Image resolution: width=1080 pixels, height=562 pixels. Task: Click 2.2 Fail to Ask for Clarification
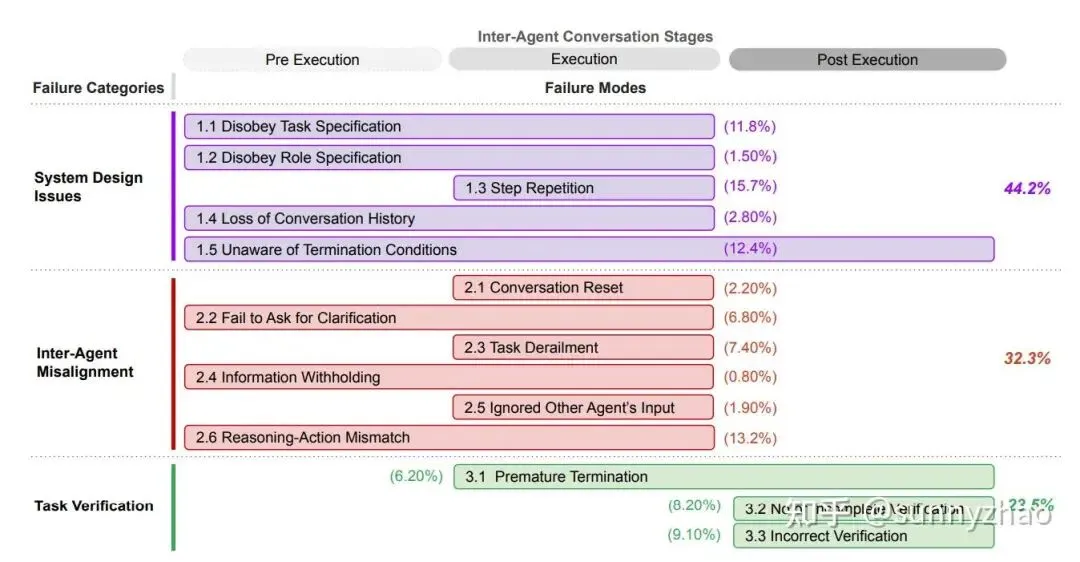coord(449,318)
